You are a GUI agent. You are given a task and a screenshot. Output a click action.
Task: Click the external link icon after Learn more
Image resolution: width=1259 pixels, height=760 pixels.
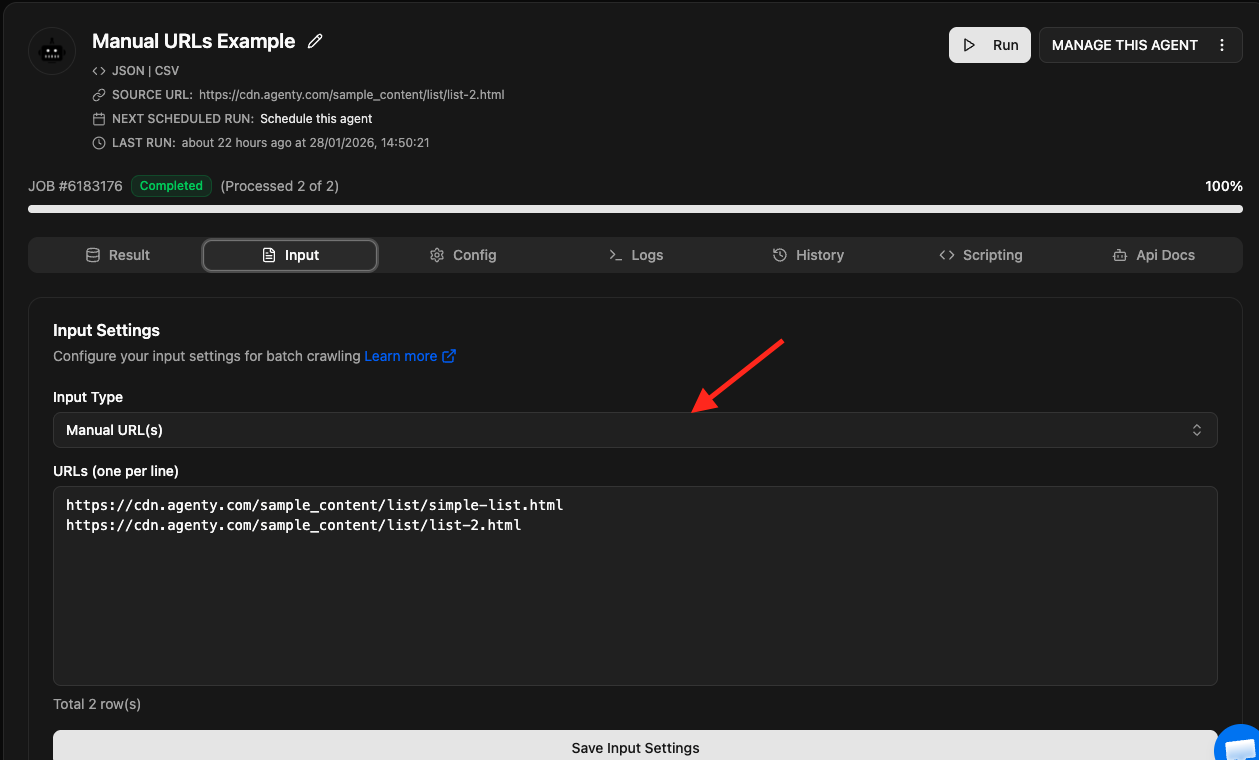449,356
